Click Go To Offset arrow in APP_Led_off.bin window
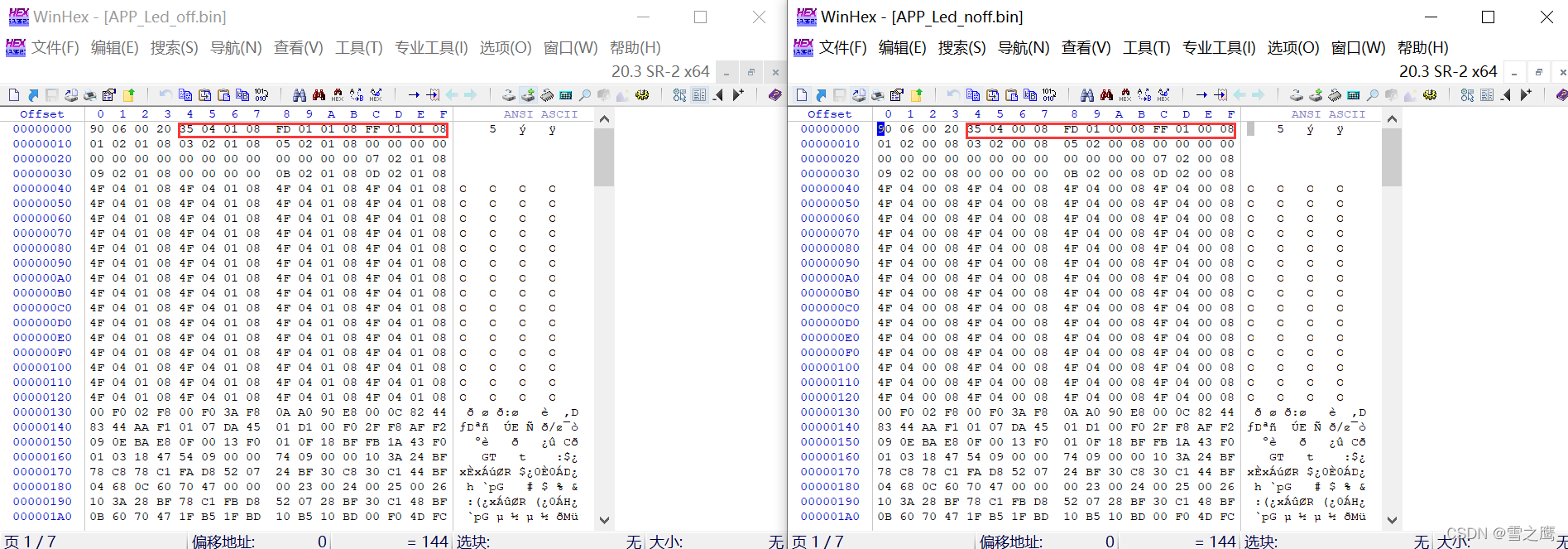Viewport: 1568px width, 549px height. point(413,95)
